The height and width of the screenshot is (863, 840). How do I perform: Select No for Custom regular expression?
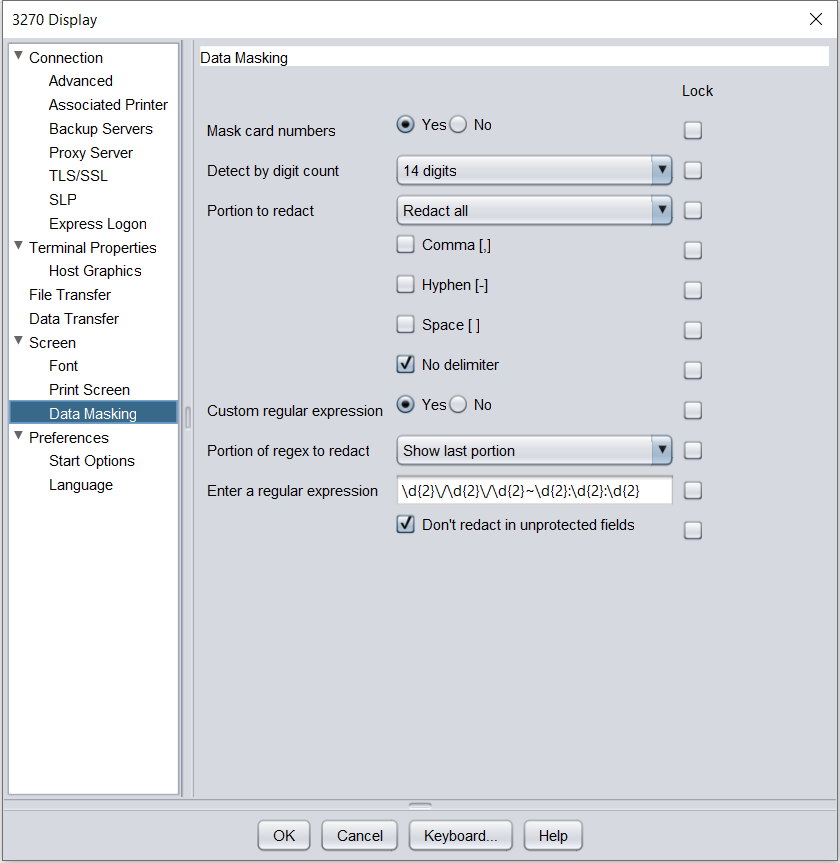pos(458,405)
